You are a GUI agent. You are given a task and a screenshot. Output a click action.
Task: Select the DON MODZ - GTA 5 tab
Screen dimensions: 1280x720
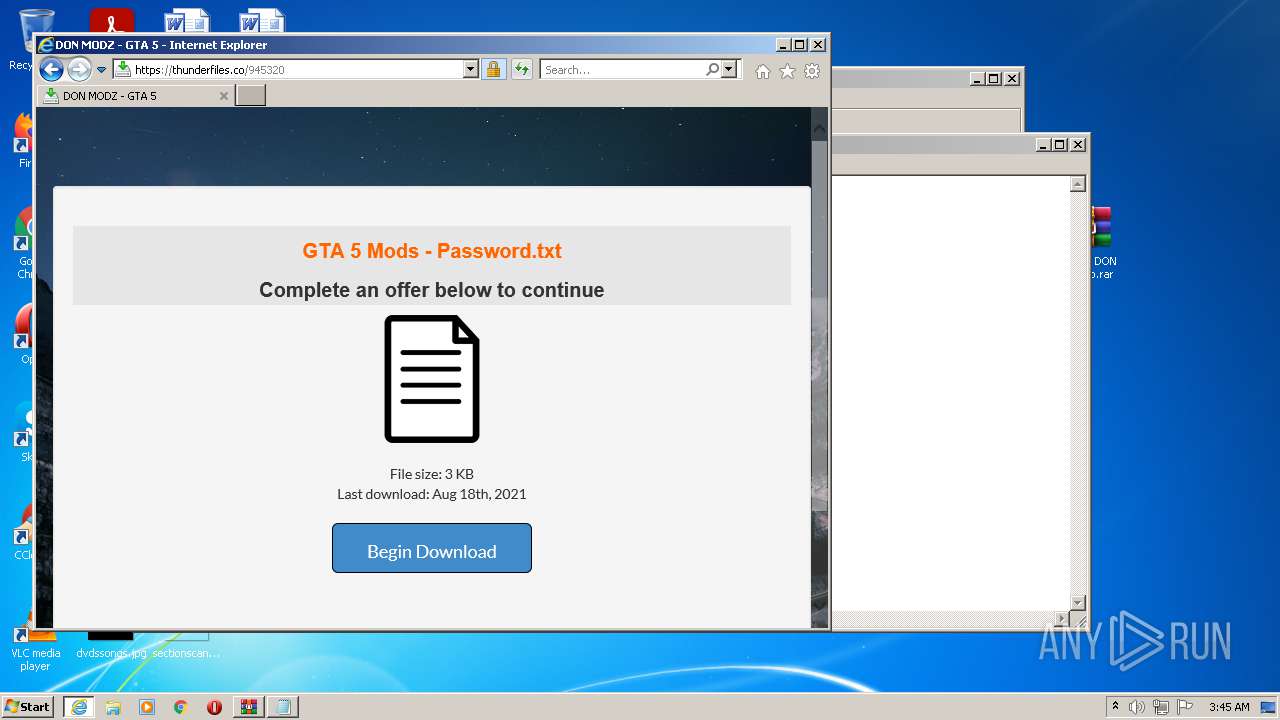[136, 96]
